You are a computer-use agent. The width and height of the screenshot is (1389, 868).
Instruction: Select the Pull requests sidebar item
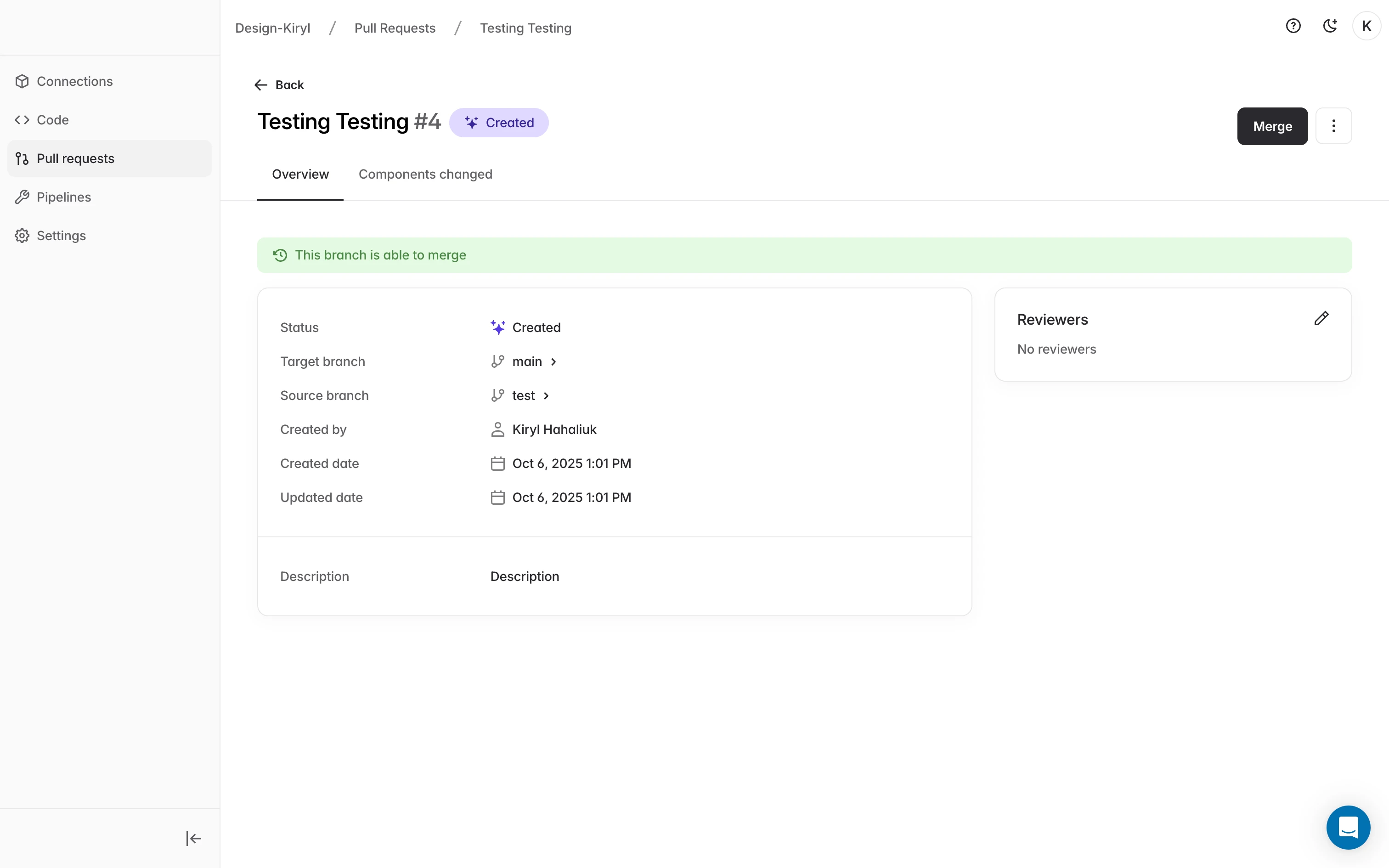click(x=75, y=158)
